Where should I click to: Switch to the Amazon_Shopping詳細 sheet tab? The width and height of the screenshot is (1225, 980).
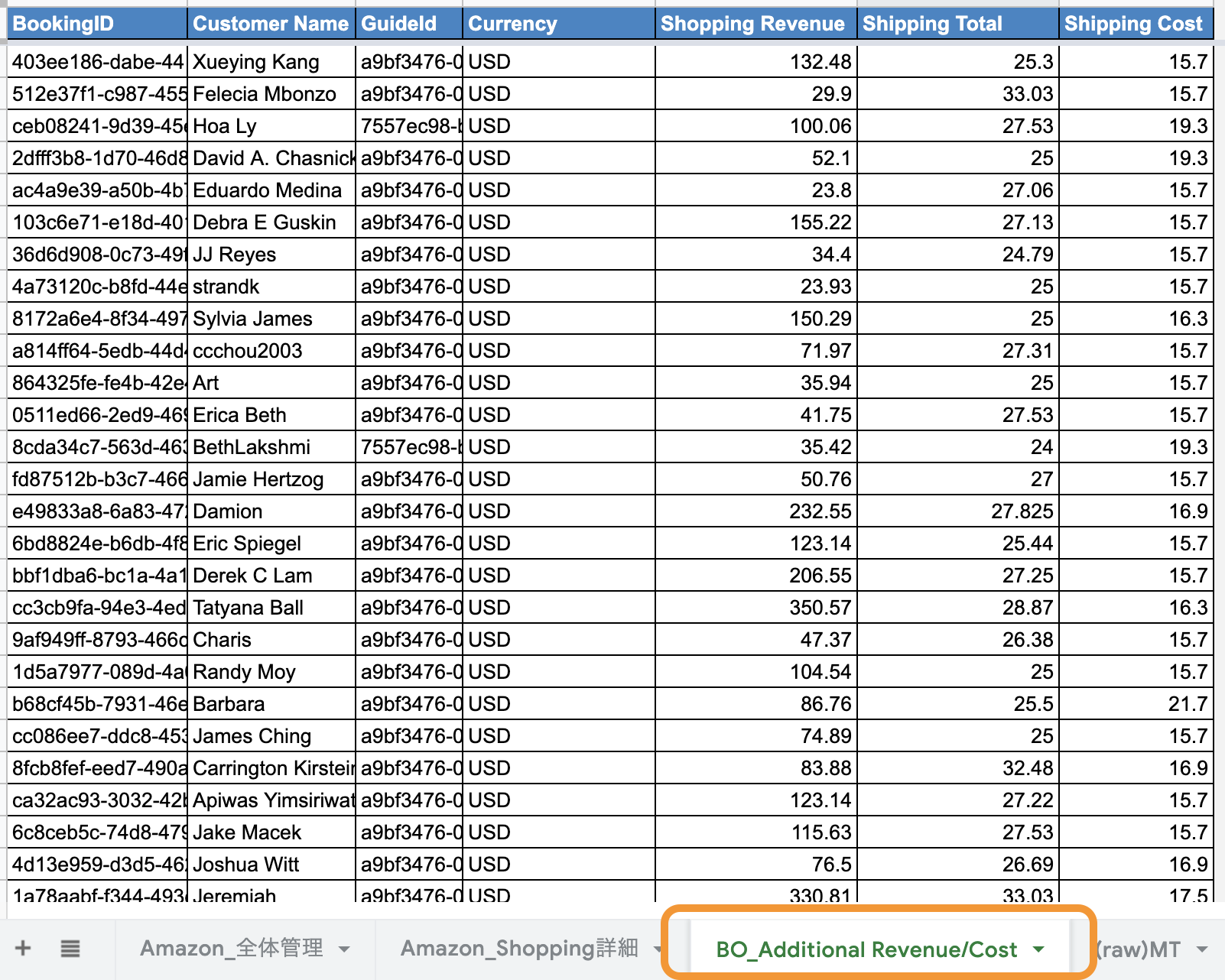click(x=519, y=949)
